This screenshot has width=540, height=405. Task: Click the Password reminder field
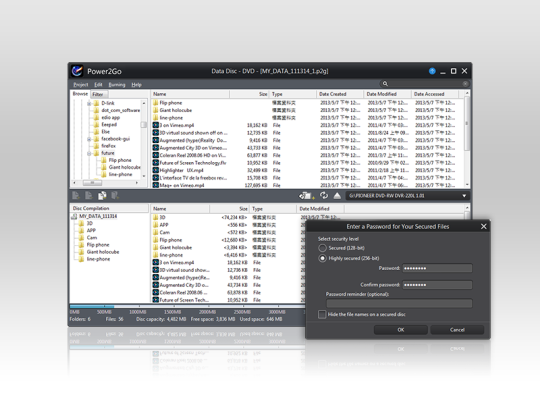(399, 303)
